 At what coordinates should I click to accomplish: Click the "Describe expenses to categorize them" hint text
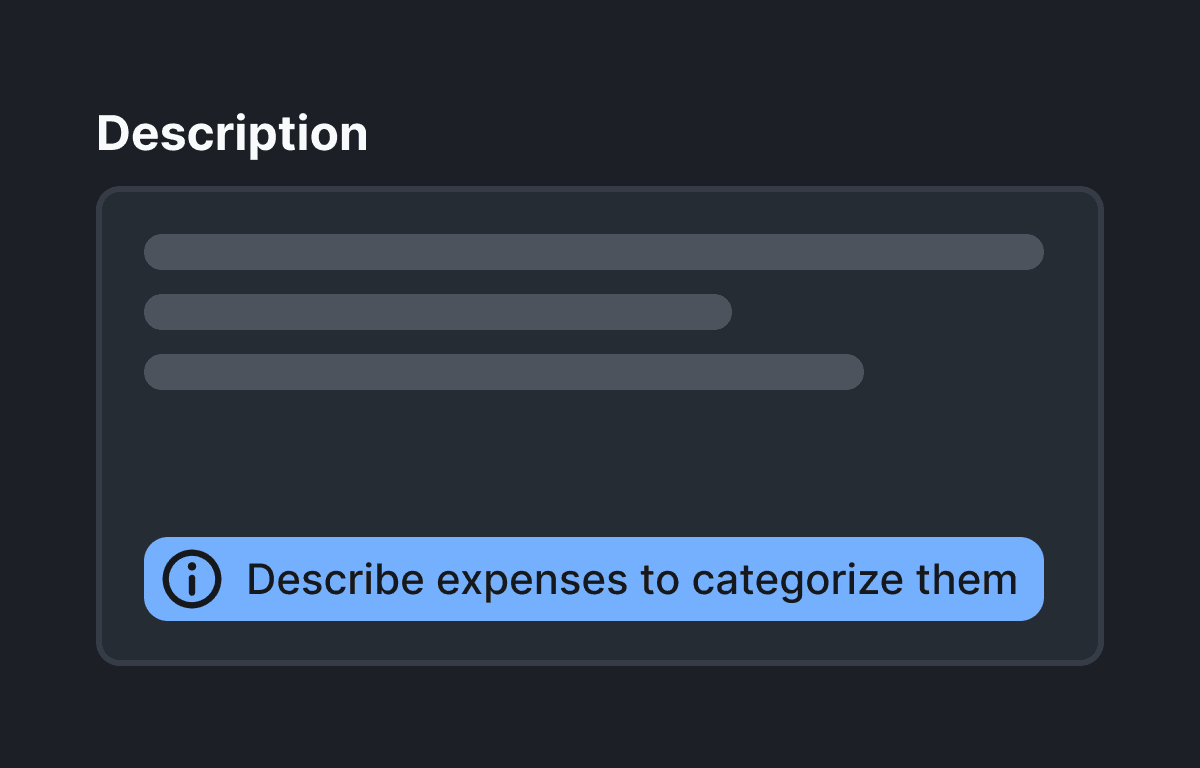click(x=631, y=580)
